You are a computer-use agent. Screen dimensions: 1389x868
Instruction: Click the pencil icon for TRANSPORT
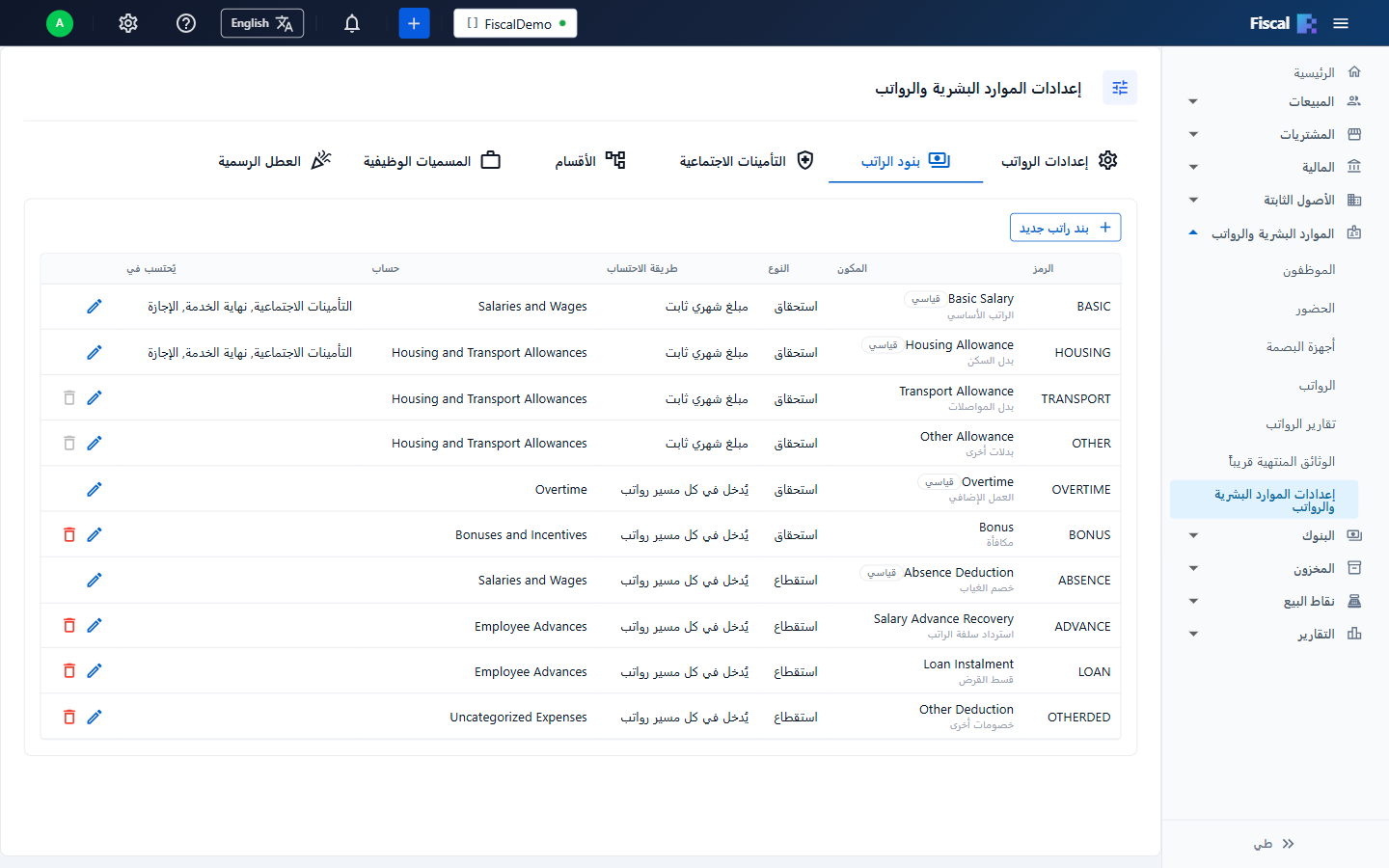pos(95,398)
